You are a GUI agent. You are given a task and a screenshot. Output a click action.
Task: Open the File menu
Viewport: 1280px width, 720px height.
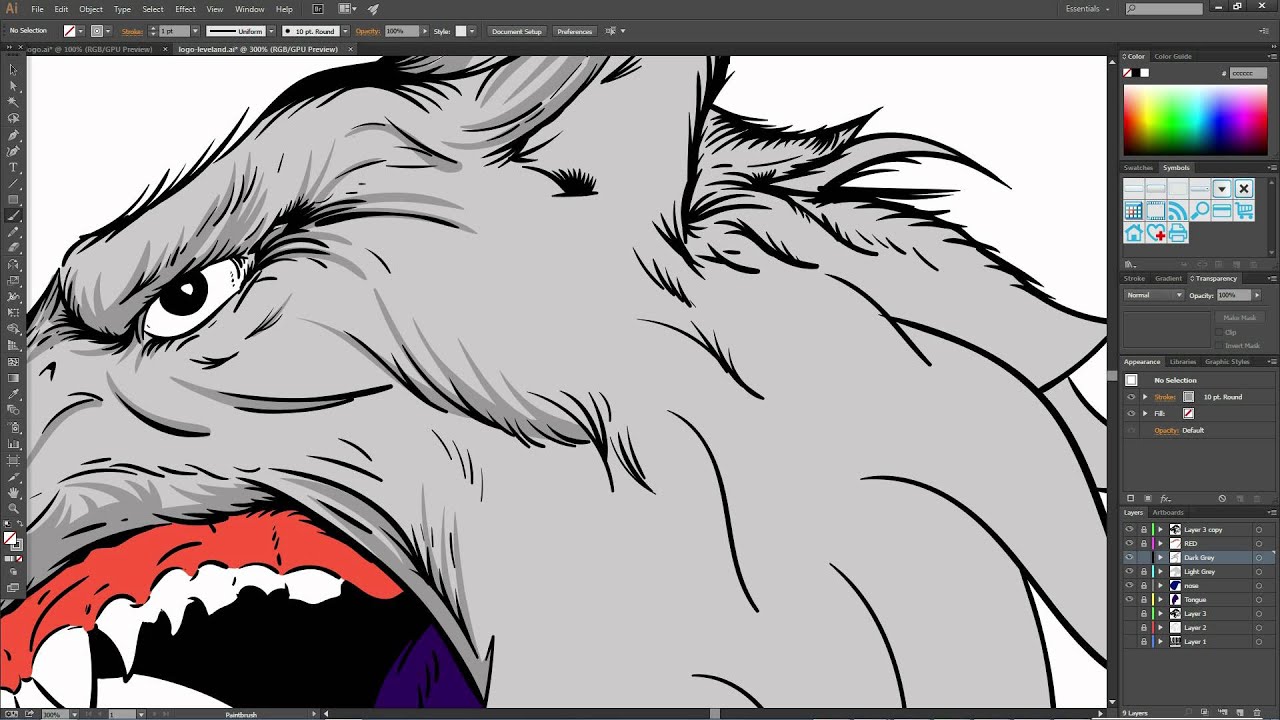pyautogui.click(x=37, y=9)
